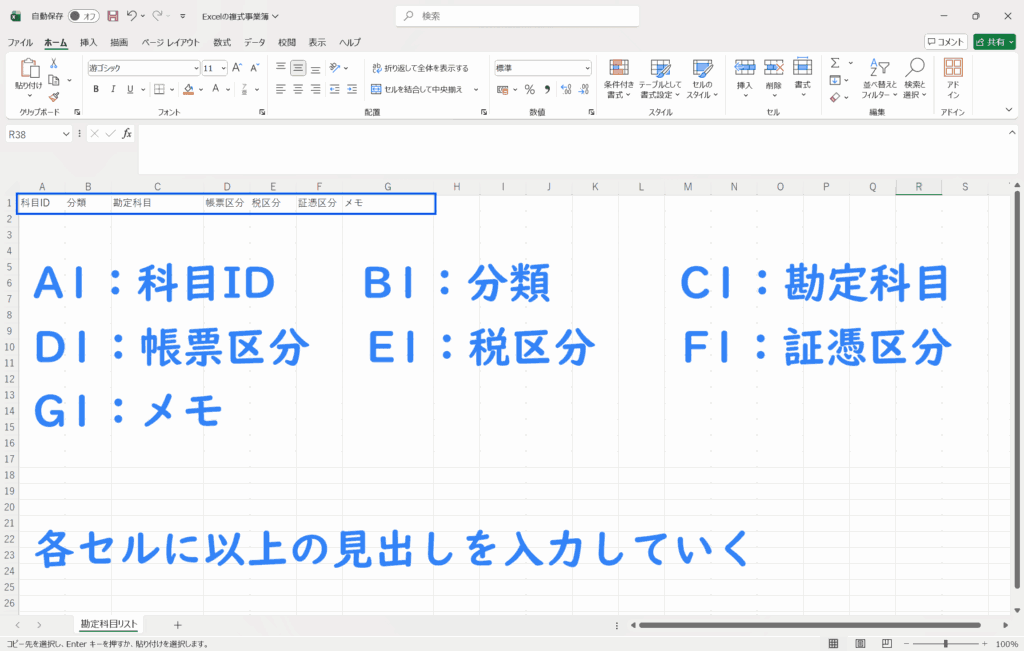This screenshot has width=1024, height=651.
Task: Toggle bold formatting with B button
Action: (96, 89)
